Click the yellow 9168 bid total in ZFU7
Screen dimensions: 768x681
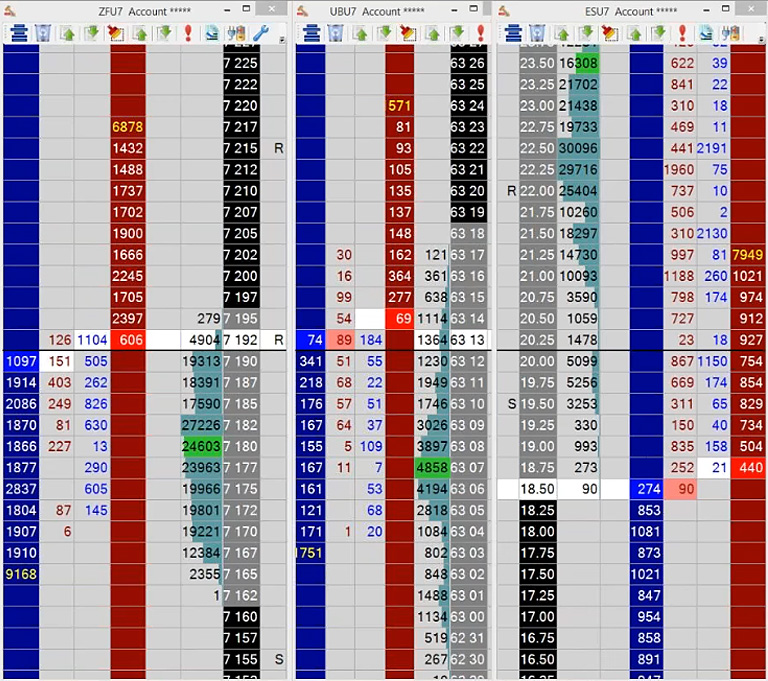point(21,574)
